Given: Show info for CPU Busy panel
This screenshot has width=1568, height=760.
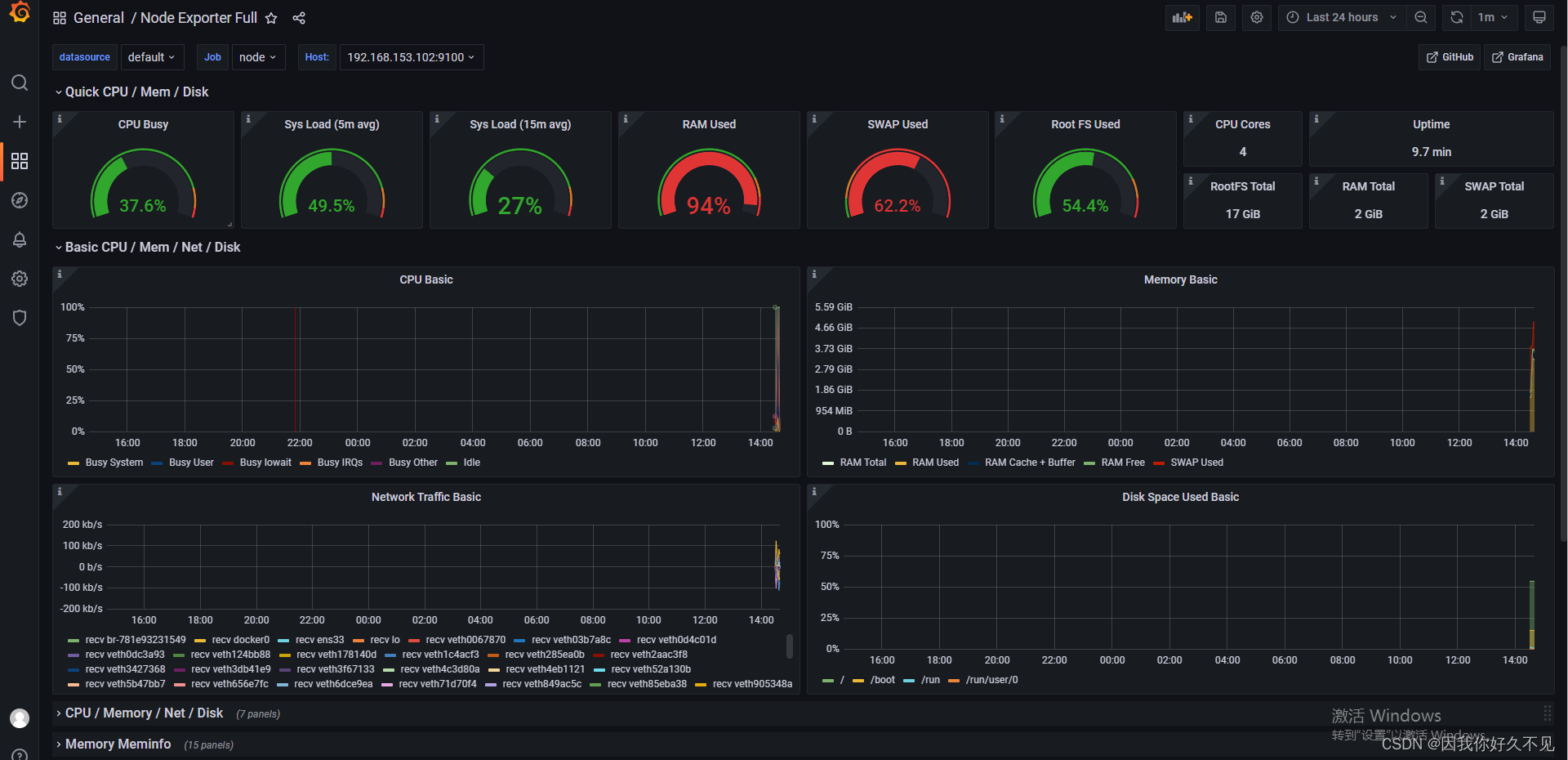Looking at the screenshot, I should pyautogui.click(x=59, y=119).
